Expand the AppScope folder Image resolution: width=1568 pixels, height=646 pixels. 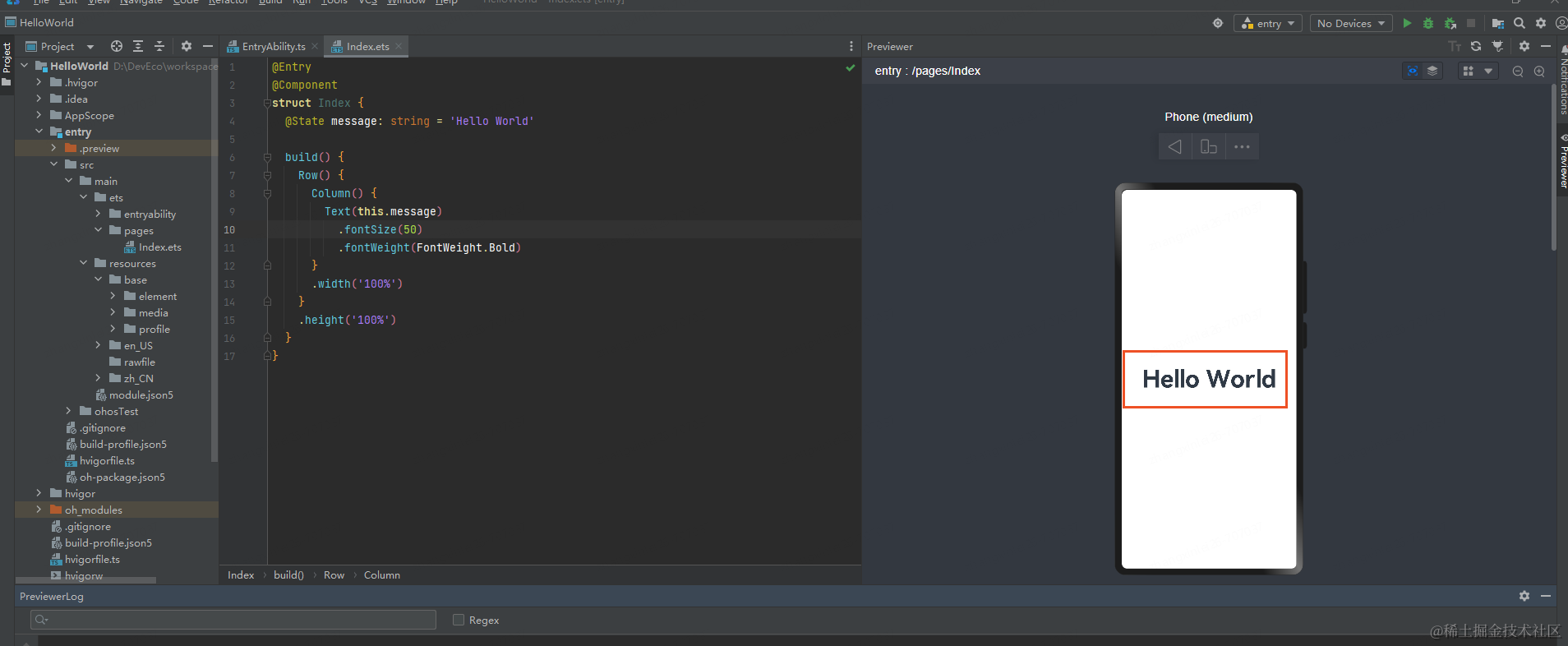point(39,115)
